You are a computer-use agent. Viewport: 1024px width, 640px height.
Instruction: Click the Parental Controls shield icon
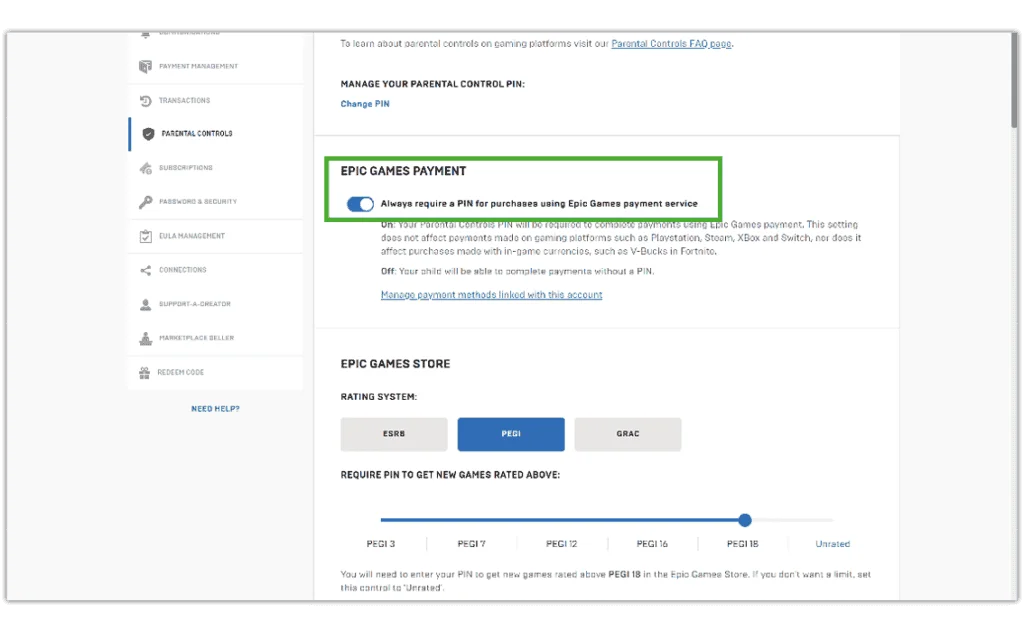pos(148,134)
